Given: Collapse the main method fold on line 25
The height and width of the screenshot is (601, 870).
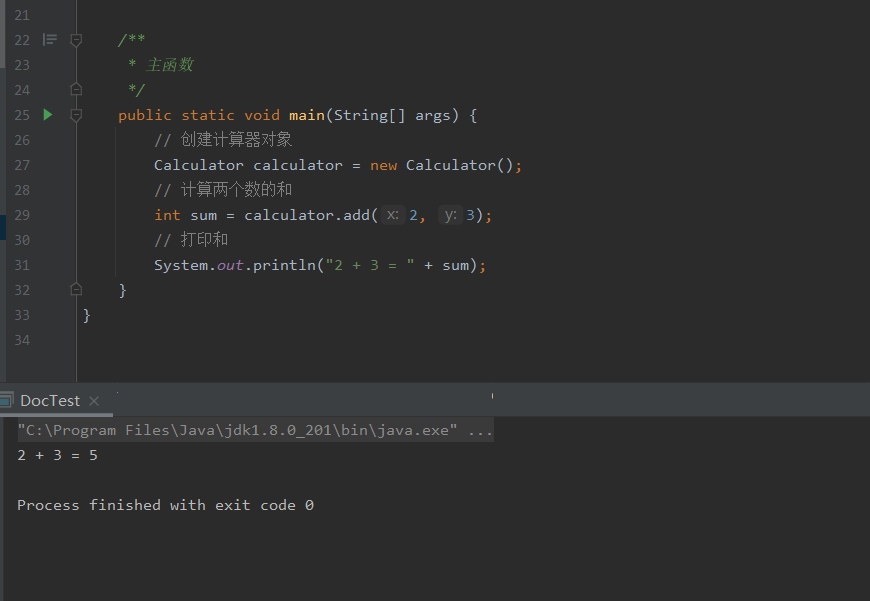Looking at the screenshot, I should click(77, 115).
